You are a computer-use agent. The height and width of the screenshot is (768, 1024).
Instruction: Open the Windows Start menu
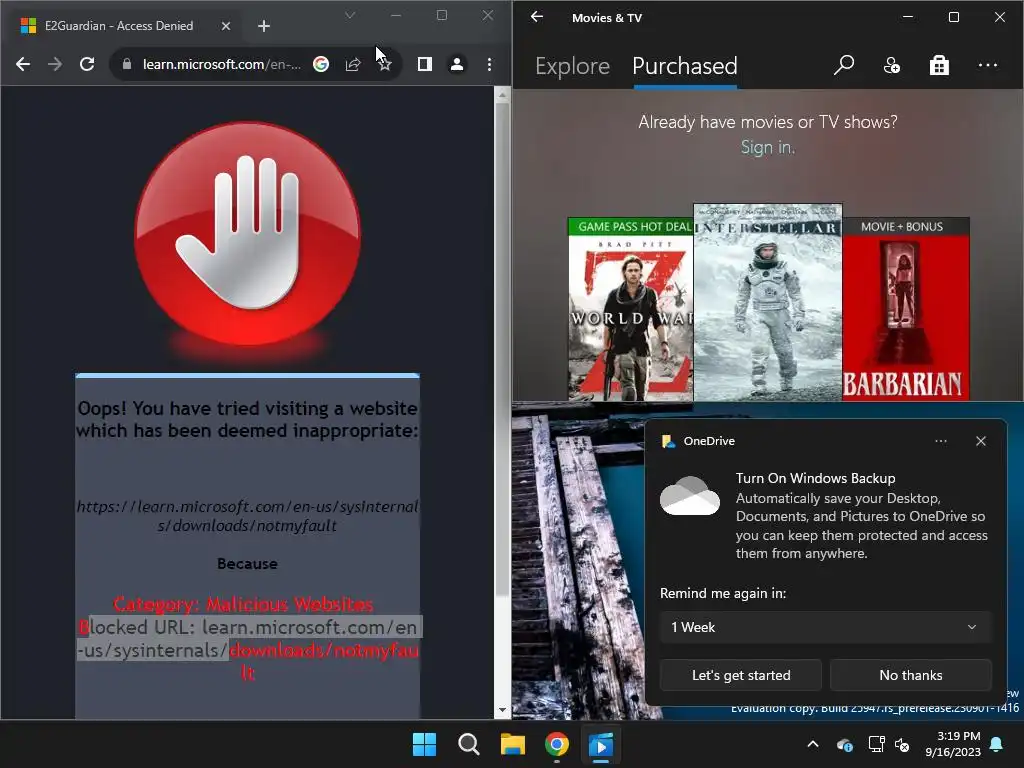click(424, 744)
